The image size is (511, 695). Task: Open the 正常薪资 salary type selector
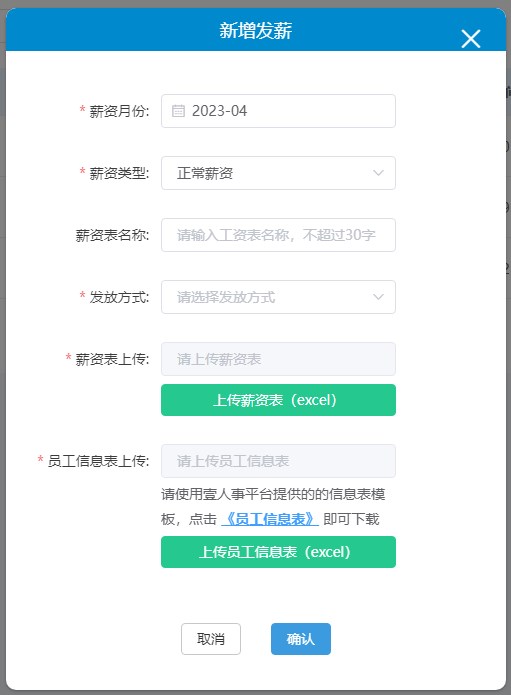[x=278, y=173]
